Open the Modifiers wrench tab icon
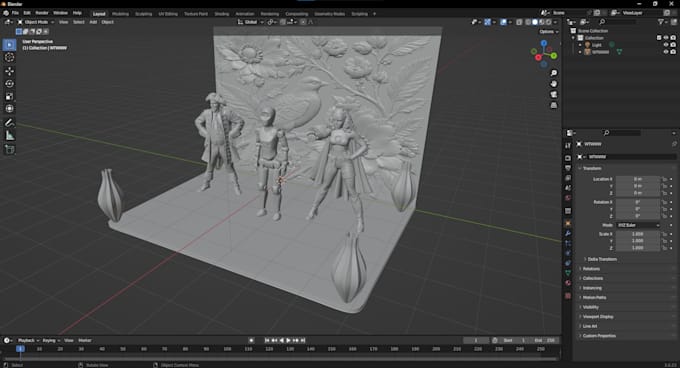The image size is (680, 368). pos(568,233)
